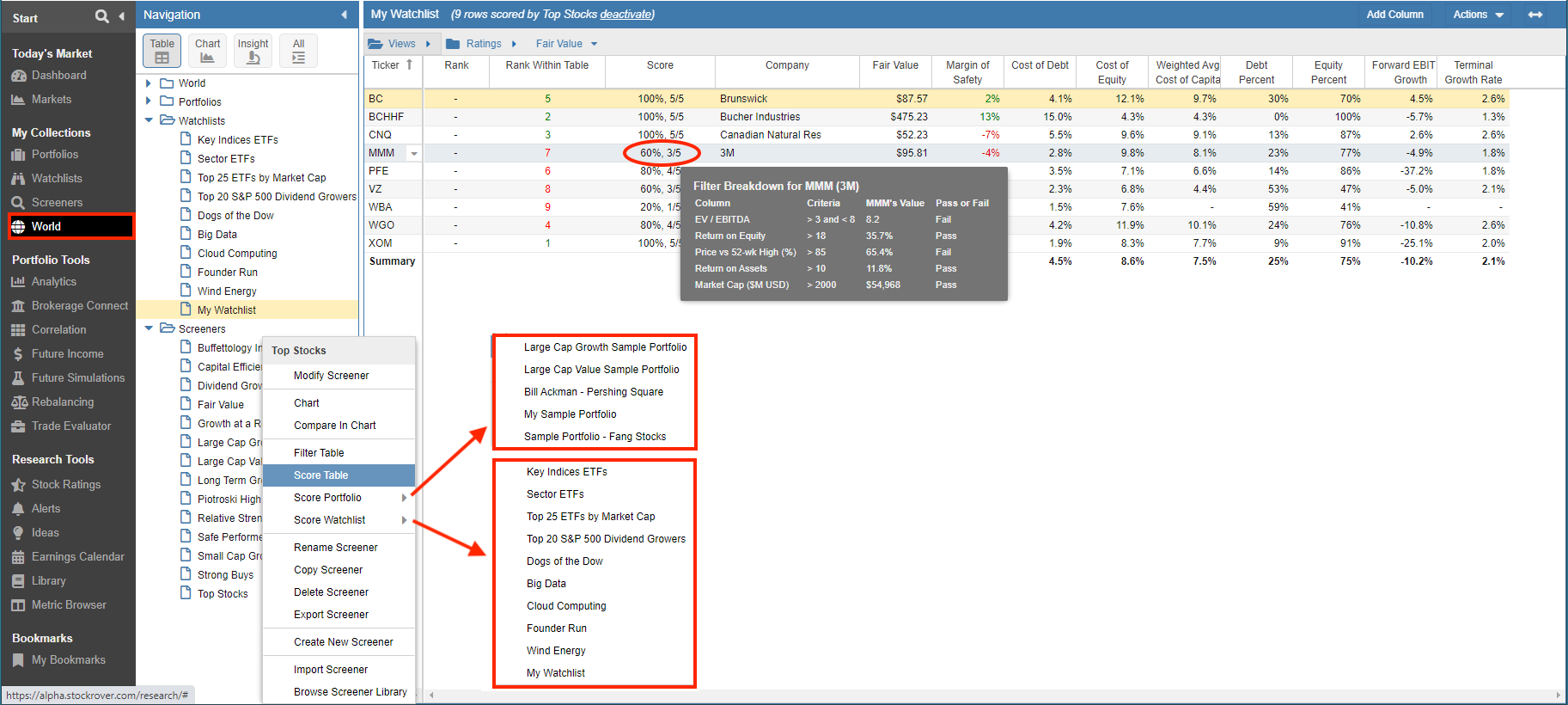Choose Export Screener menu item
This screenshot has width=1568, height=705.
pyautogui.click(x=339, y=615)
